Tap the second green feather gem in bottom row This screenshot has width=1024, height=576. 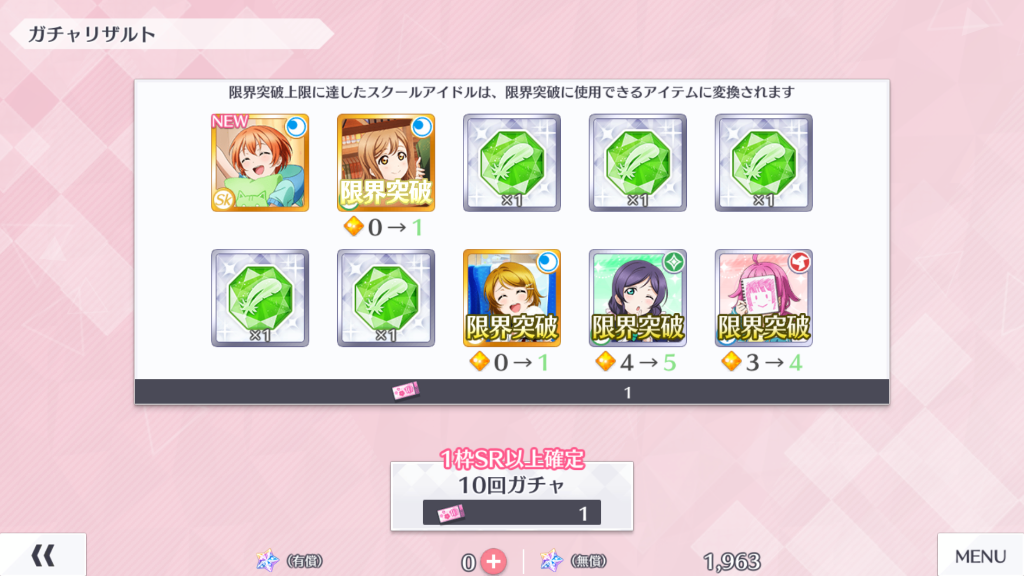pyautogui.click(x=386, y=298)
